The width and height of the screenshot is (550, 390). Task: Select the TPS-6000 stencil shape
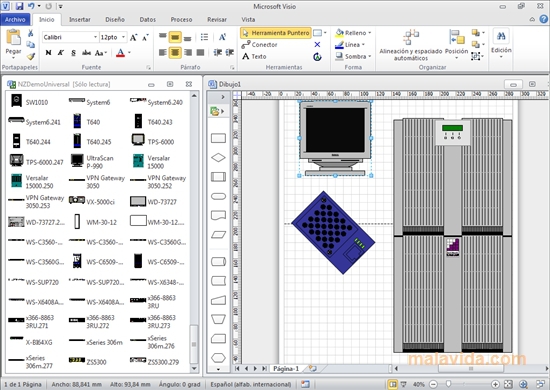coord(153,141)
